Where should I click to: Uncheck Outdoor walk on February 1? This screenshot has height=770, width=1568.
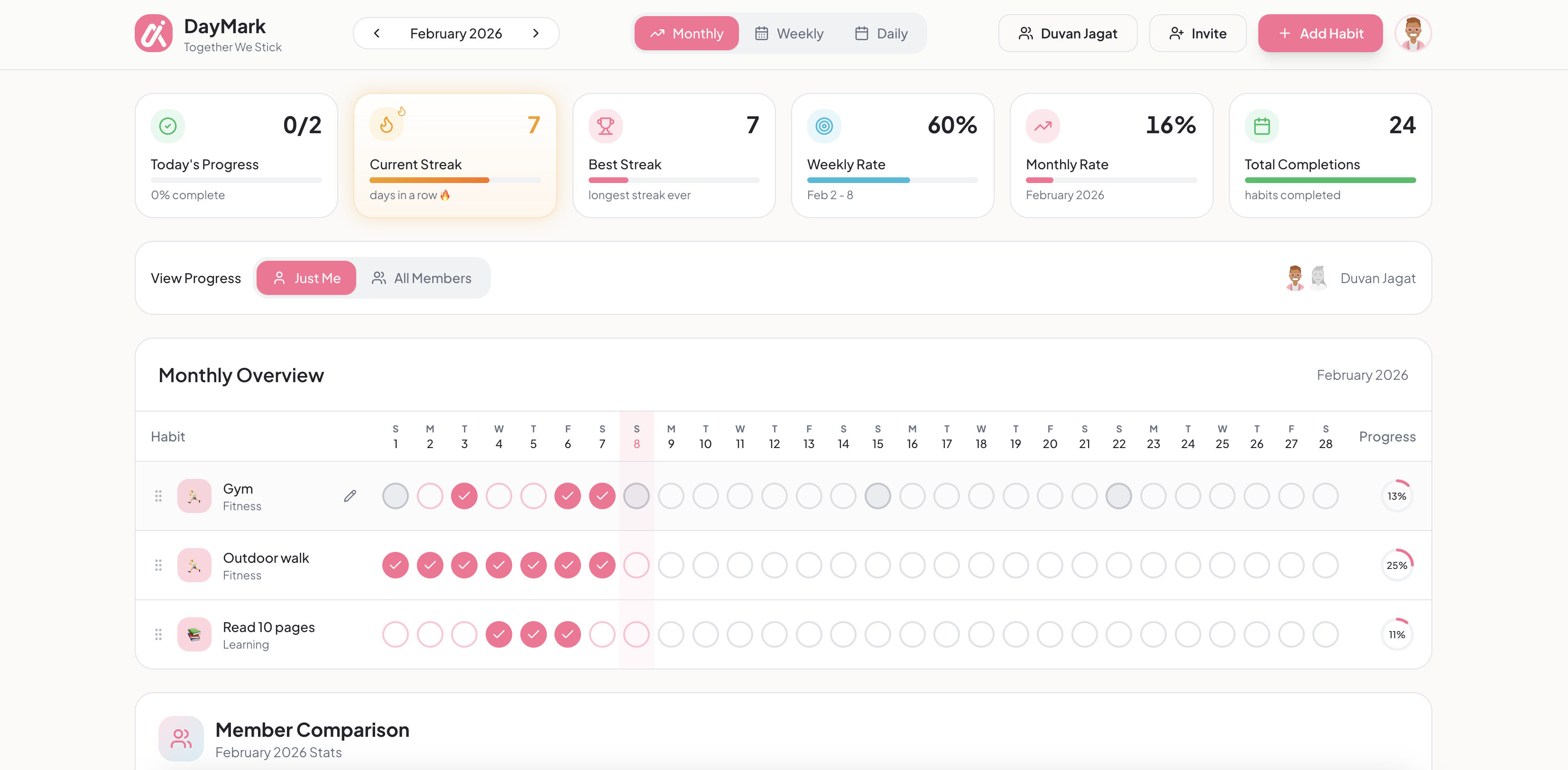tap(395, 565)
